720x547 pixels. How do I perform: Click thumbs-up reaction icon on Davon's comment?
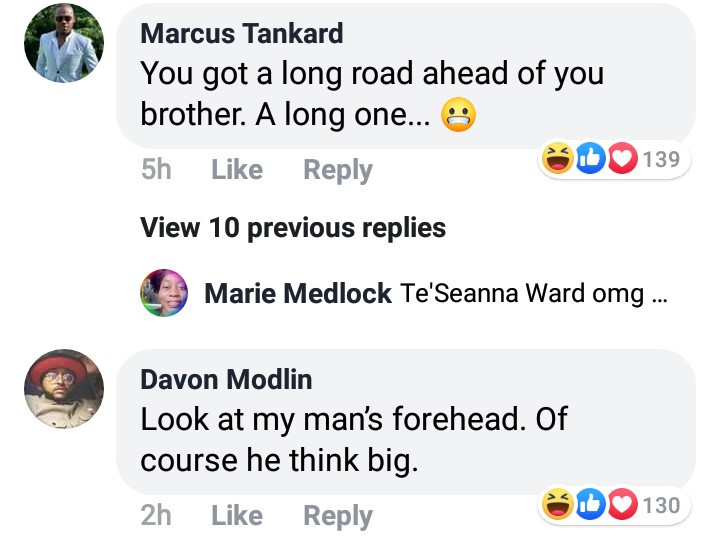coord(591,504)
